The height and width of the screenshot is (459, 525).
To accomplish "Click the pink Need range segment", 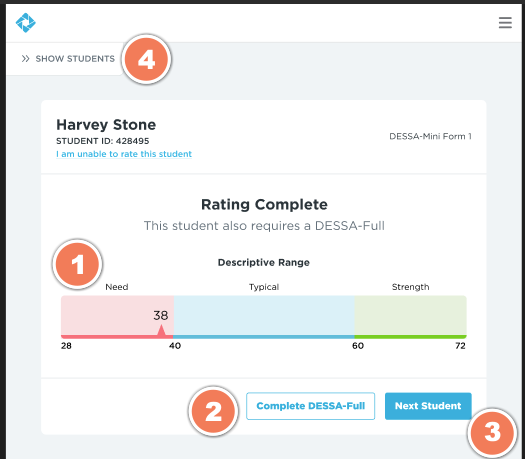I will pyautogui.click(x=117, y=317).
